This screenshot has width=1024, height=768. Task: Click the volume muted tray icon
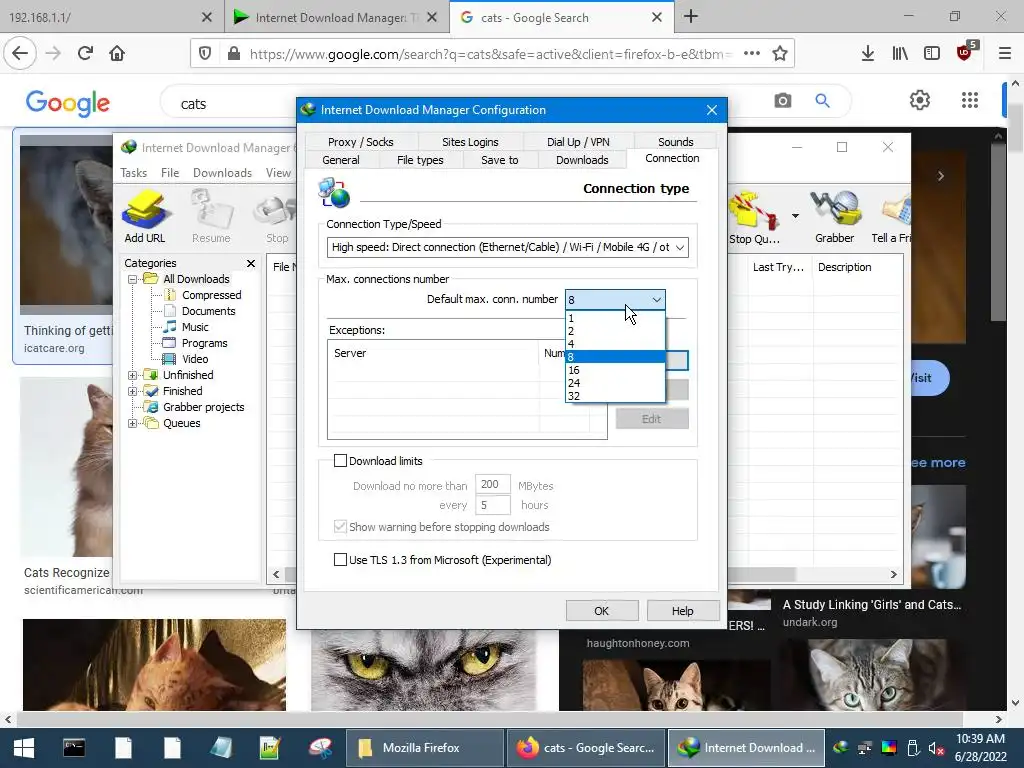936,748
